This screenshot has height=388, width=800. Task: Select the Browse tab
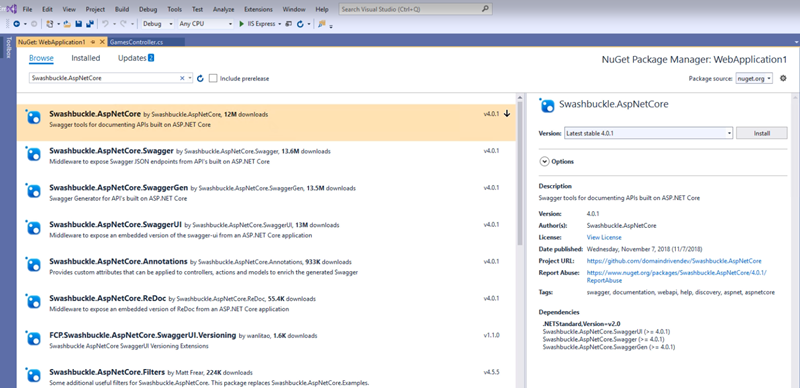tap(41, 58)
